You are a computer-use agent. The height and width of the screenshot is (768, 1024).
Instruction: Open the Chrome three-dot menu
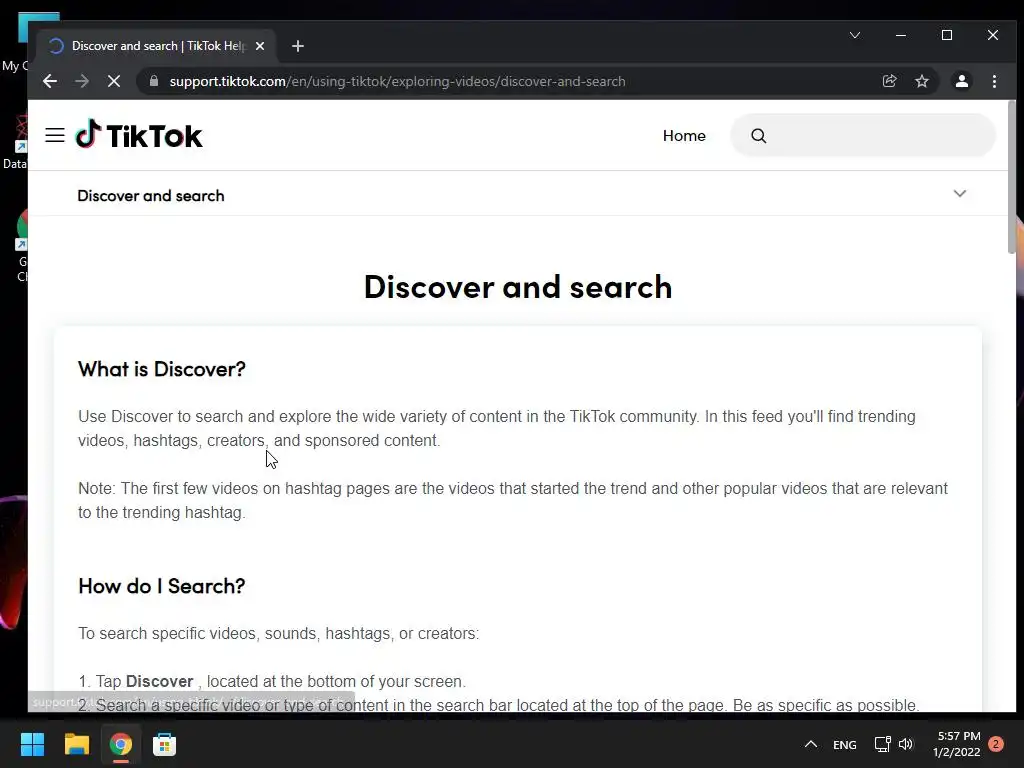point(994,81)
